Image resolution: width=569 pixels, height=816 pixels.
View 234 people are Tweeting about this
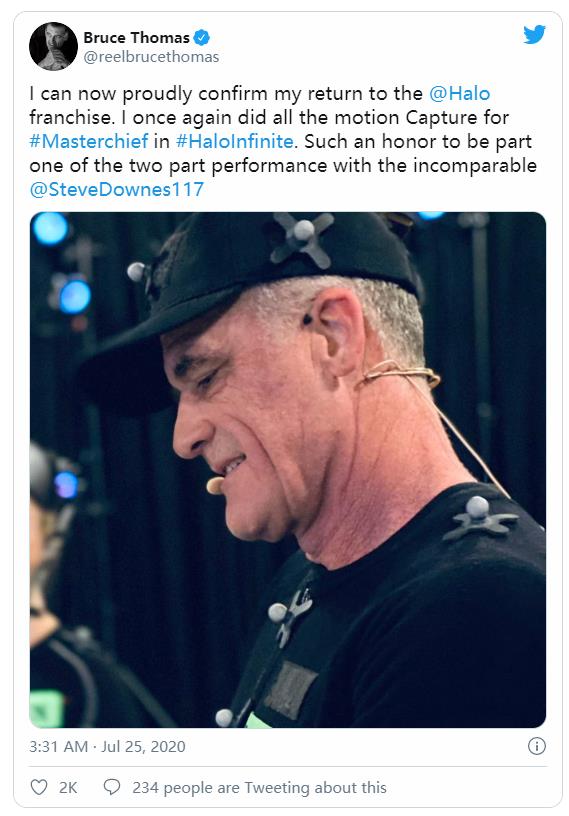(259, 787)
